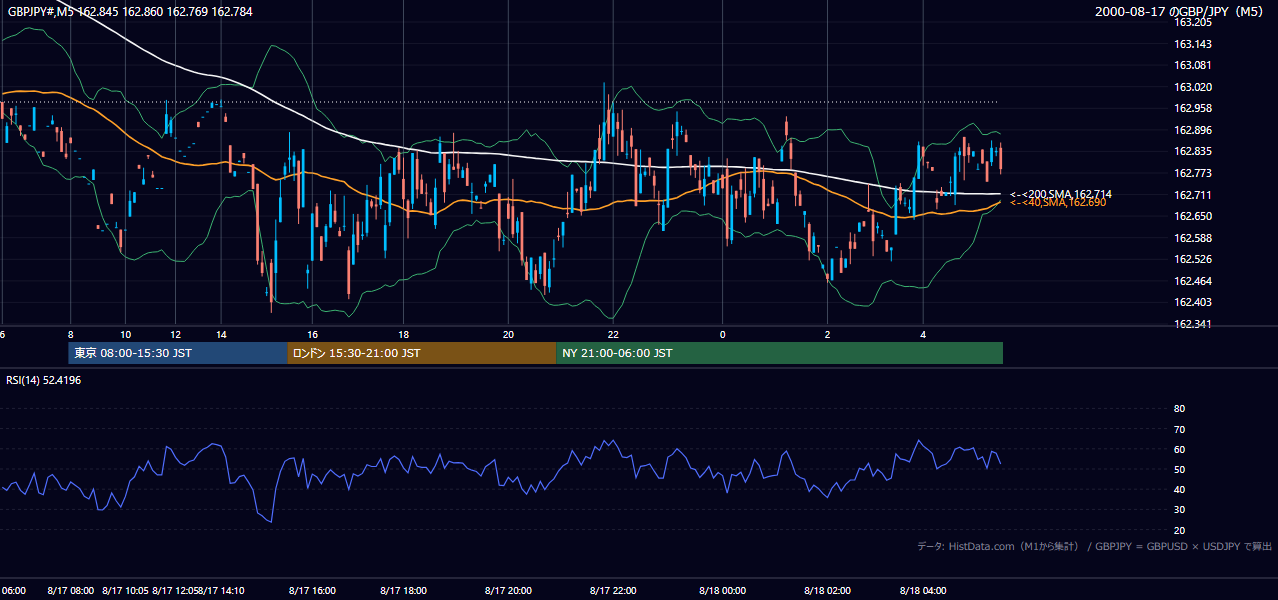The height and width of the screenshot is (600, 1278).
Task: Click hour marker 12 under price chart
Action: (175, 334)
